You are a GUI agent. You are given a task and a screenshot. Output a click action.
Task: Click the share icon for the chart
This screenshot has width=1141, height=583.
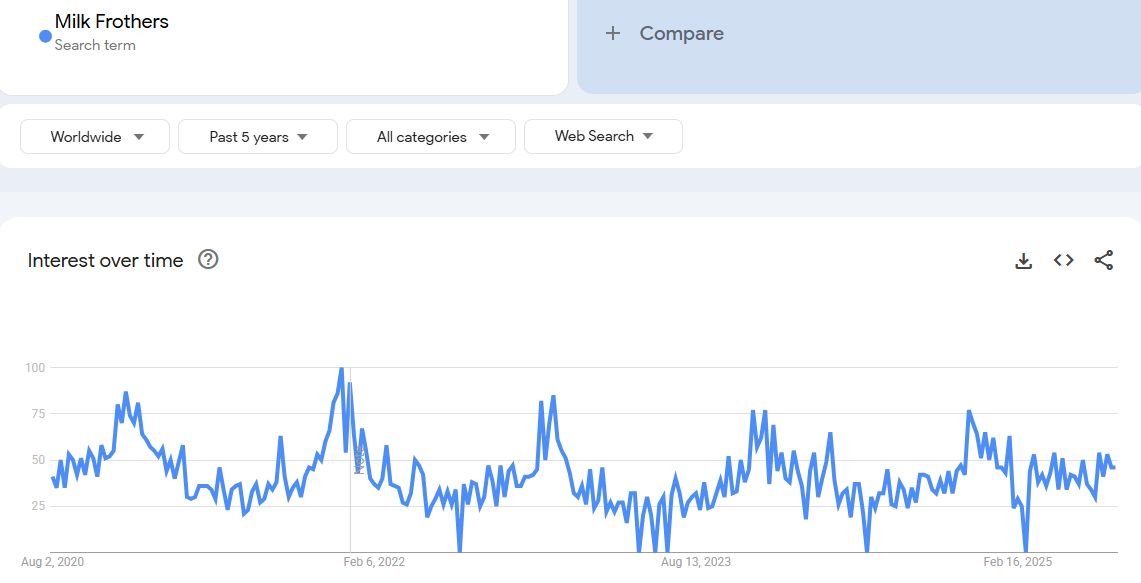1103,261
